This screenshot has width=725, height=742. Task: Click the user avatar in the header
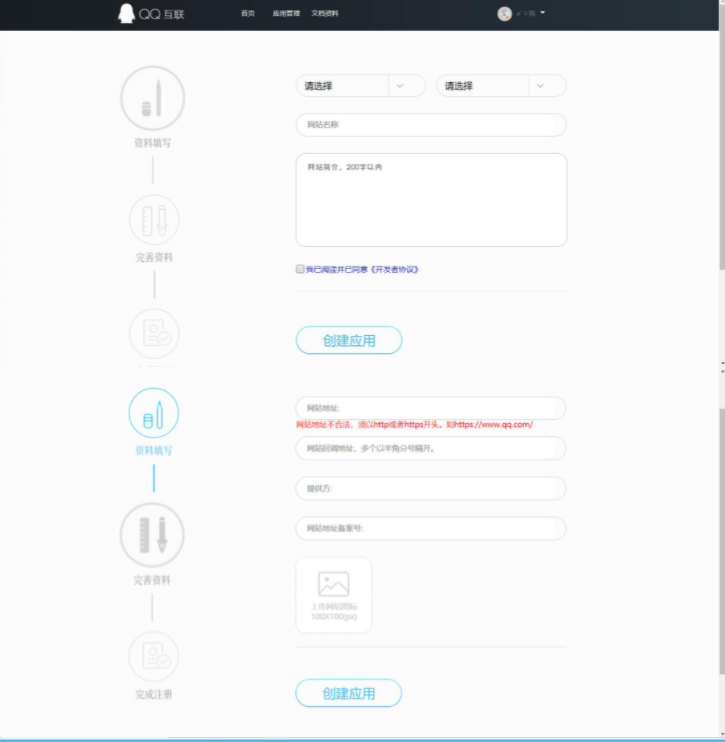pos(505,13)
